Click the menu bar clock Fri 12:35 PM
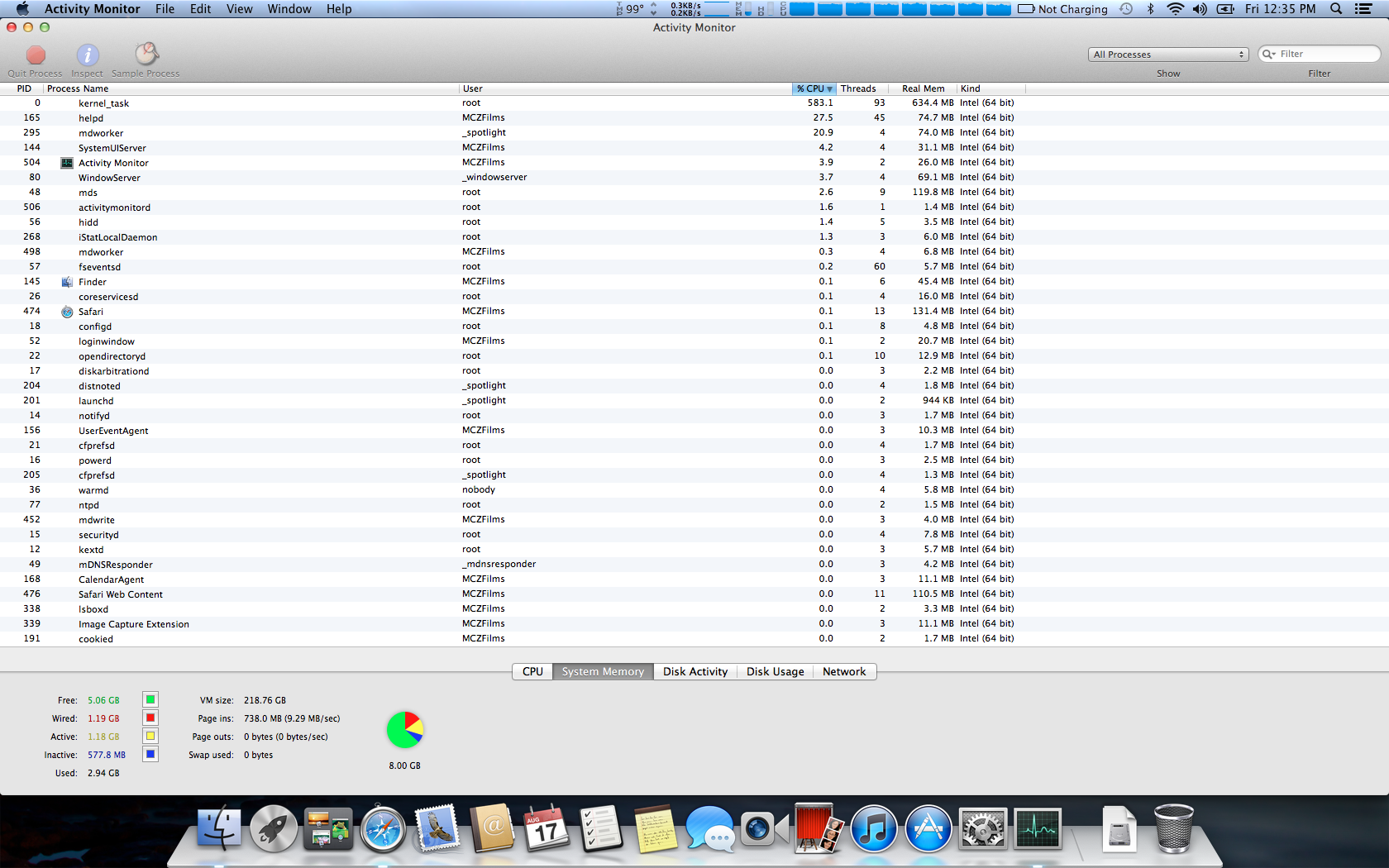 point(1280,9)
